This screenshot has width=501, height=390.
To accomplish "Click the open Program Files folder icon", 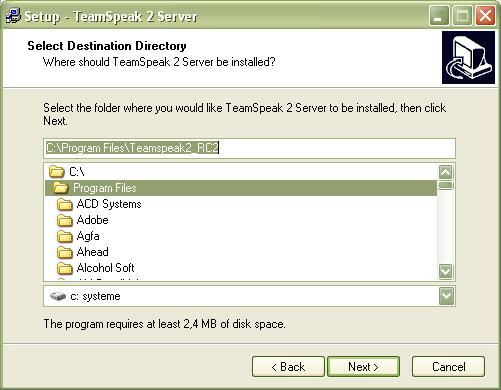I will (60, 188).
